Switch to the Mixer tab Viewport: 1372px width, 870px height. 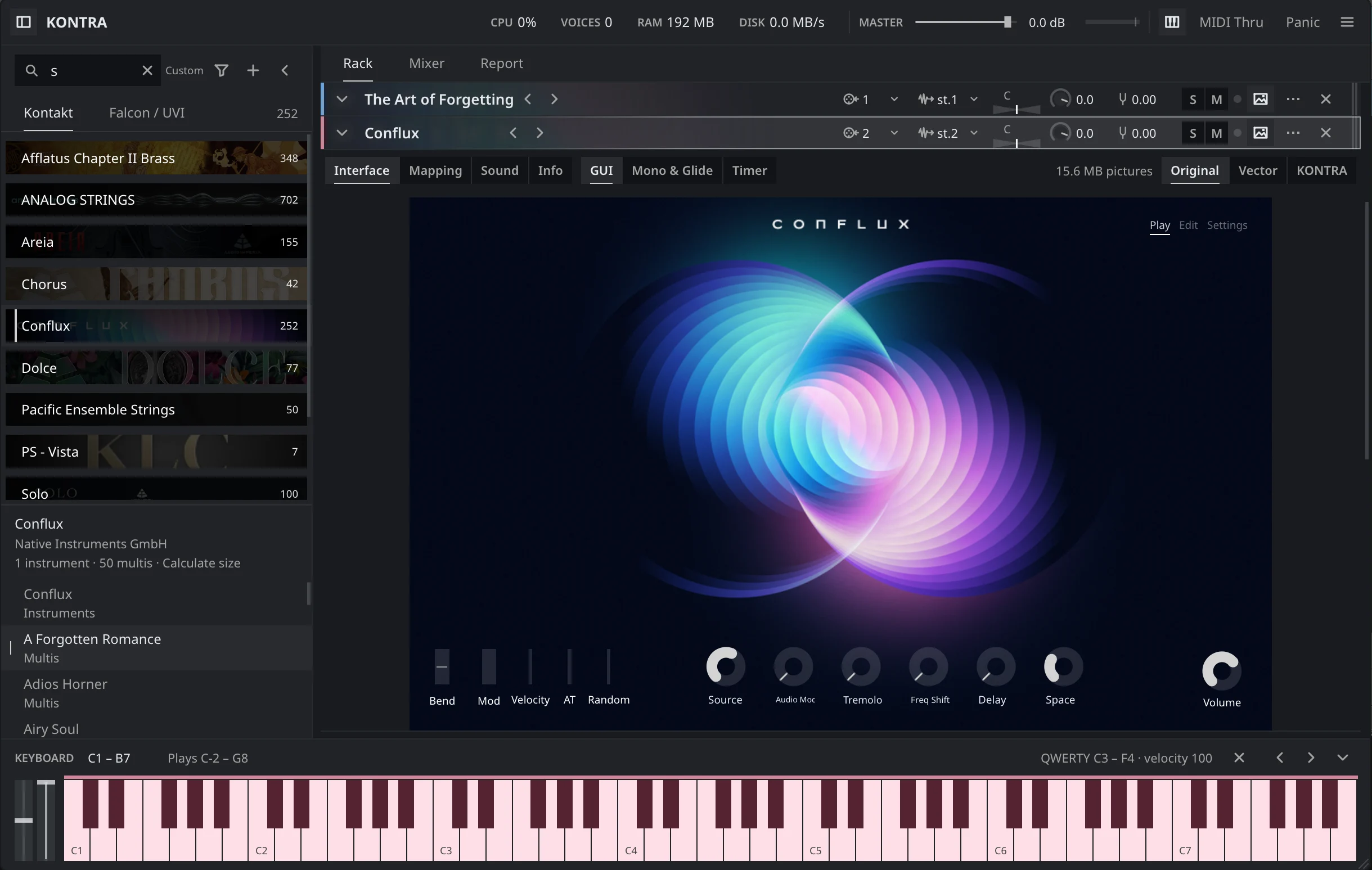(426, 63)
